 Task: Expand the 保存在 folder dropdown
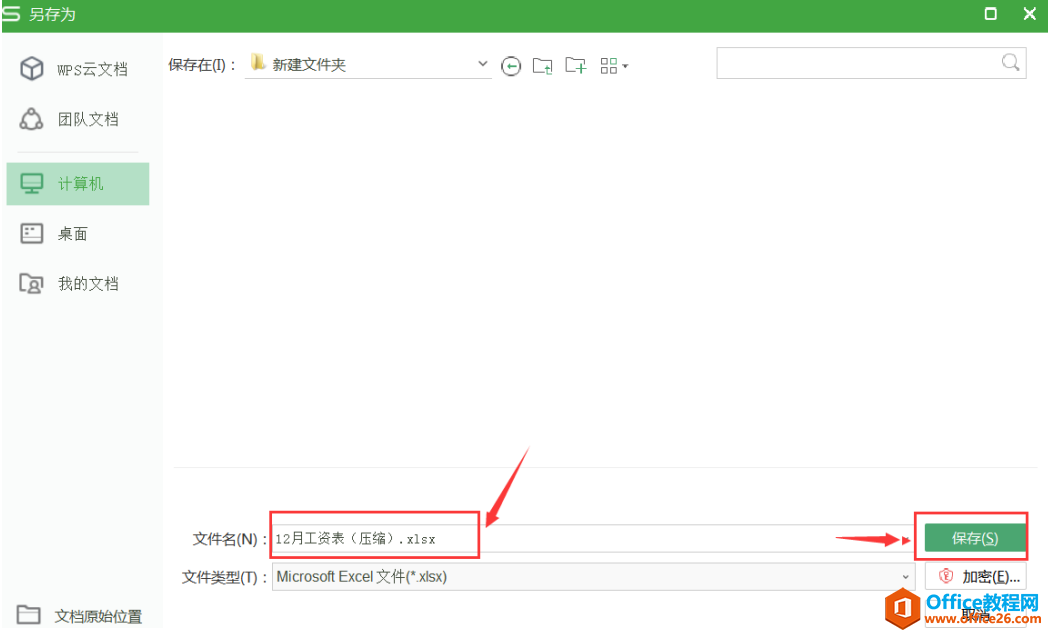483,64
